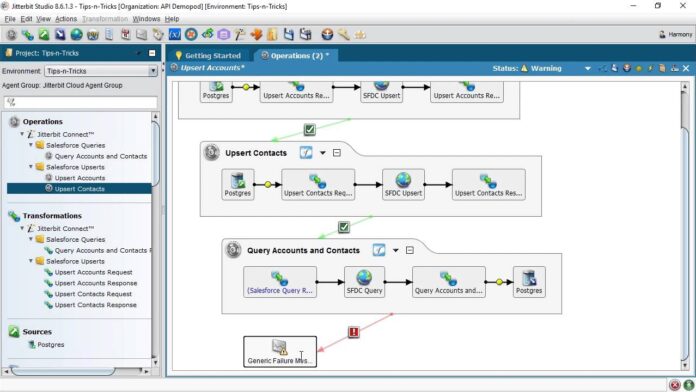The image size is (696, 392).
Task: Click the green status icon at bottom right
Action: pos(688,384)
